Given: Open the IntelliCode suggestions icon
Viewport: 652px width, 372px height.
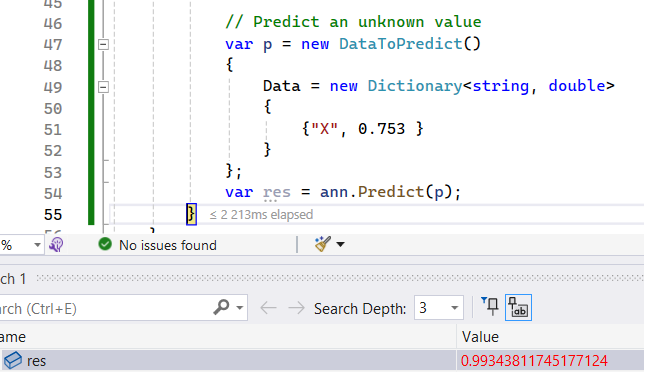Looking at the screenshot, I should tap(56, 244).
